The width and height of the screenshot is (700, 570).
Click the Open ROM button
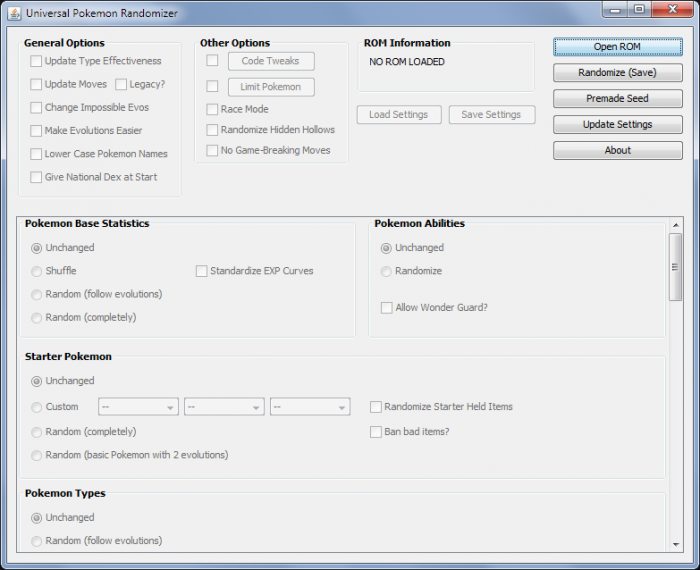tap(617, 47)
